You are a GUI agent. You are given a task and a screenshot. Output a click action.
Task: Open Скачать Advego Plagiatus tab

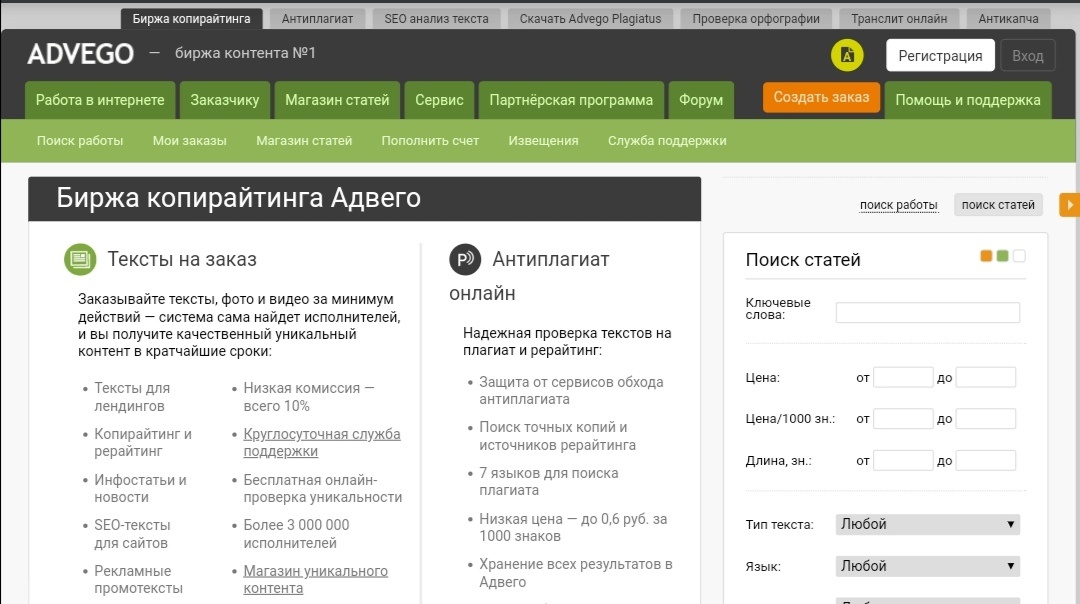tap(590, 19)
